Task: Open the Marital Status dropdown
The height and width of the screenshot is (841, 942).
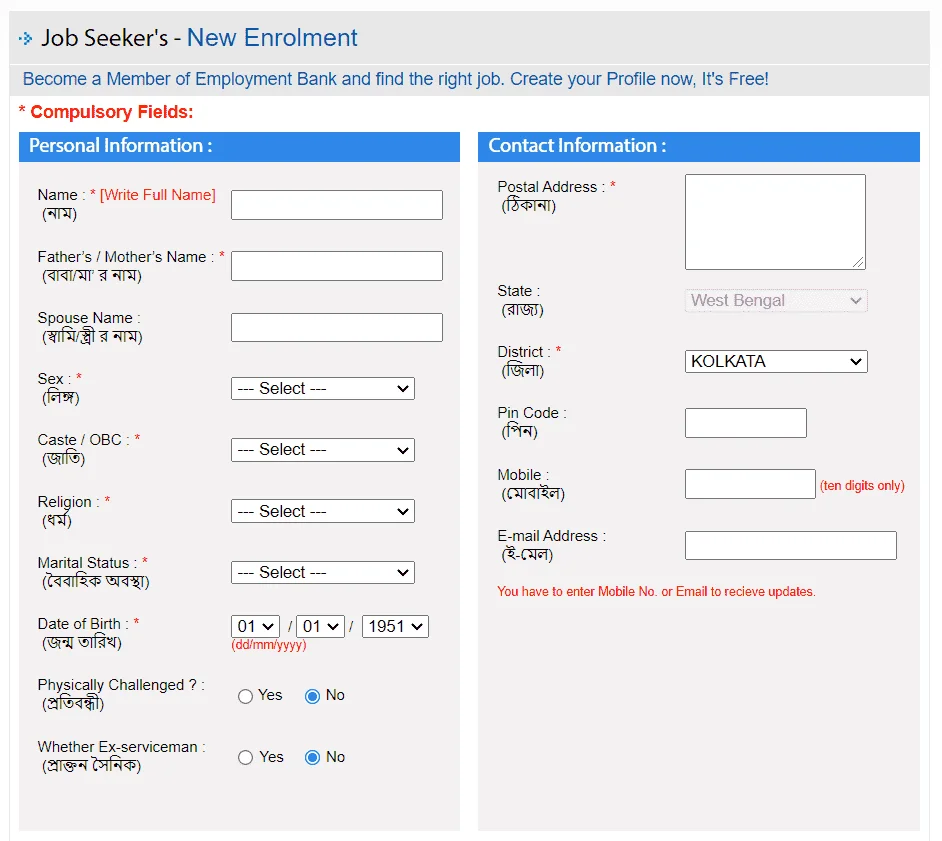Action: click(x=322, y=572)
